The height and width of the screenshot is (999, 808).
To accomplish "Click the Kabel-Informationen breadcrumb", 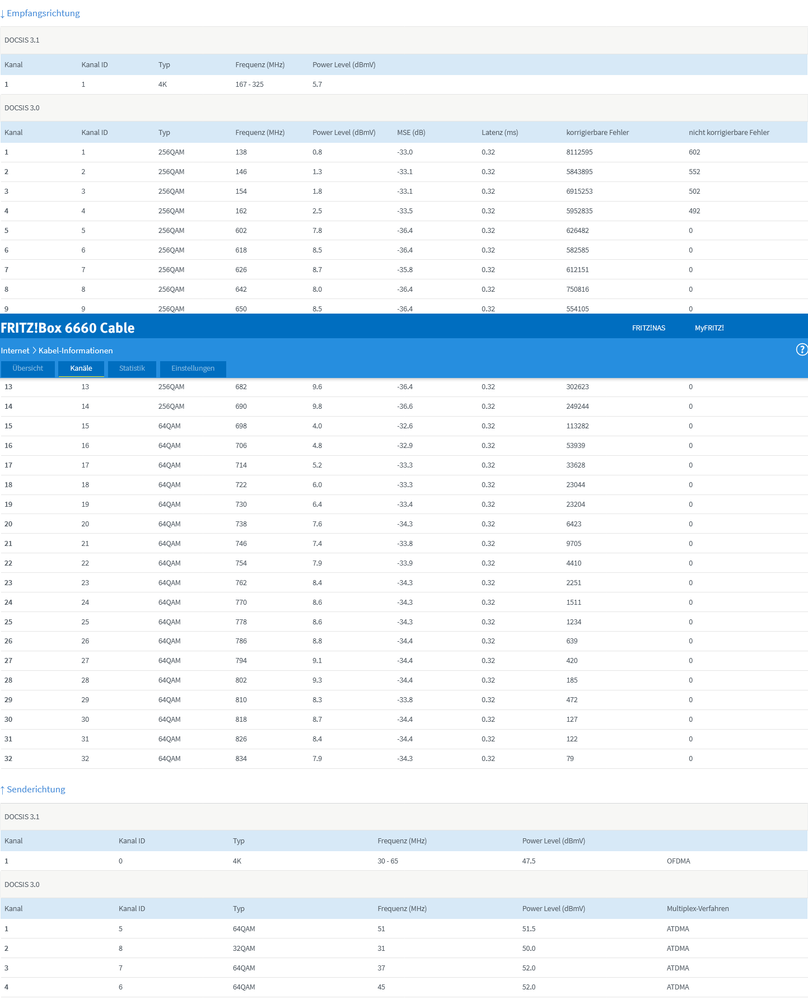I will 75,350.
